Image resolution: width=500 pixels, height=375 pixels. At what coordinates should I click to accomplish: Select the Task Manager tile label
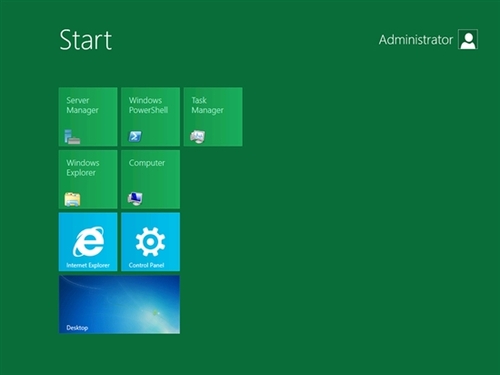[207, 105]
